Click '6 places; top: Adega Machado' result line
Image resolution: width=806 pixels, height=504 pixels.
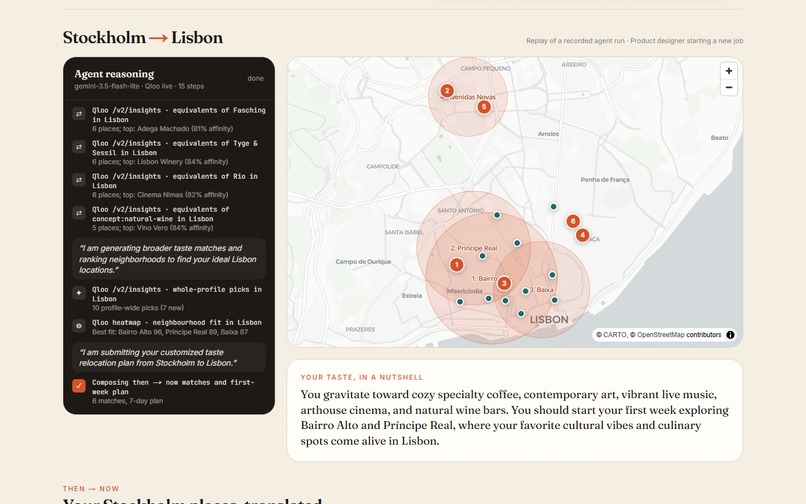(x=162, y=129)
